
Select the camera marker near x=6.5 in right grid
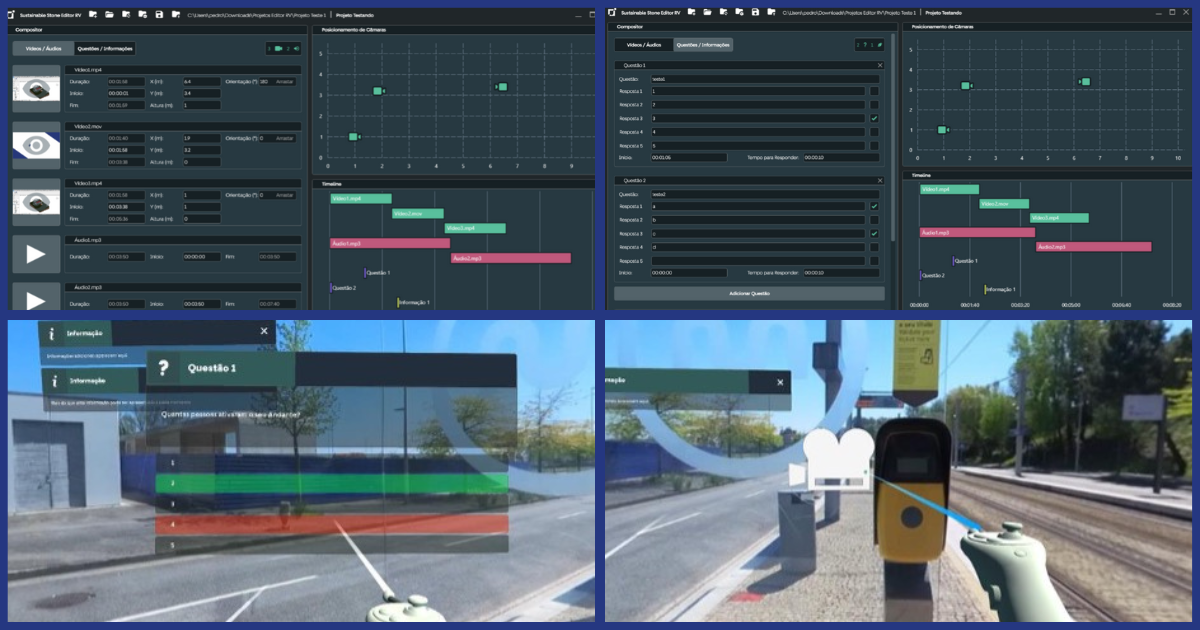(x=1085, y=82)
